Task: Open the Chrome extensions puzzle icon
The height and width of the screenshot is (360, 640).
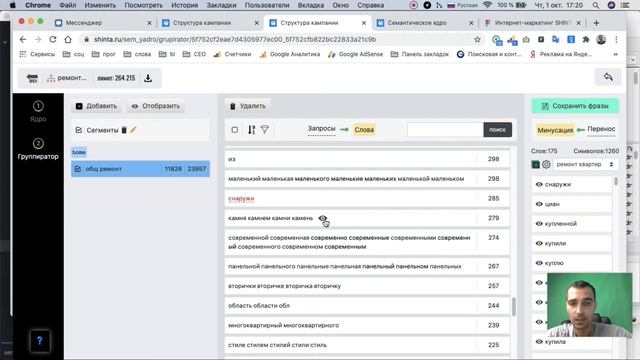Action: tap(586, 40)
